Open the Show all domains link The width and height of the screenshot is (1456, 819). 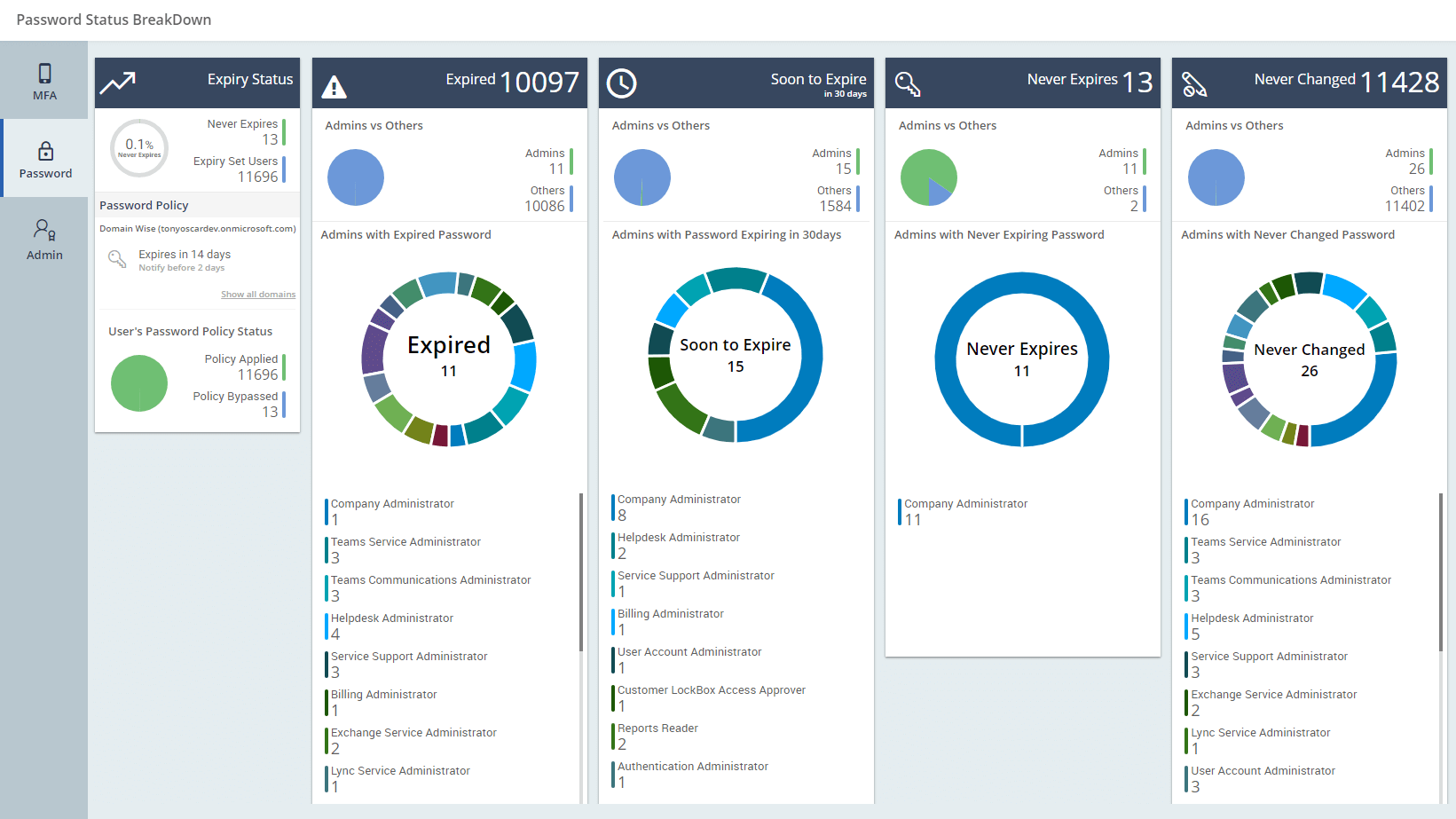coord(258,294)
